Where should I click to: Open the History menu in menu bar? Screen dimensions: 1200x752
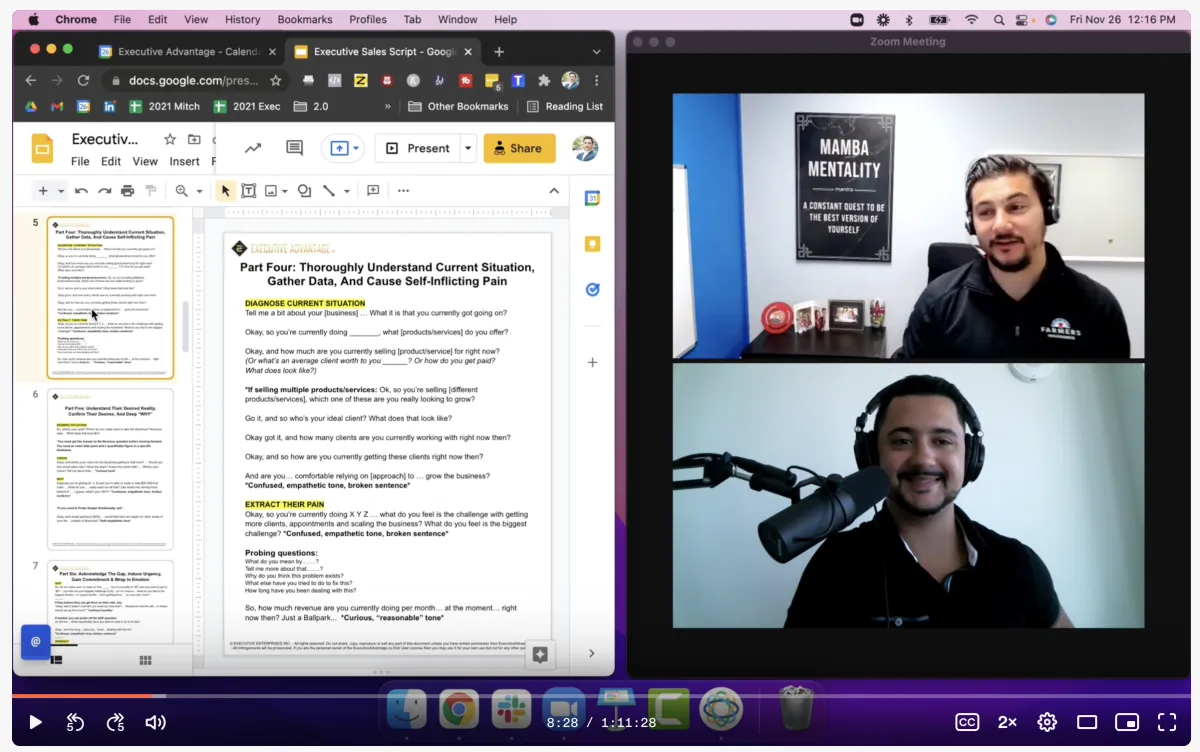[x=242, y=19]
